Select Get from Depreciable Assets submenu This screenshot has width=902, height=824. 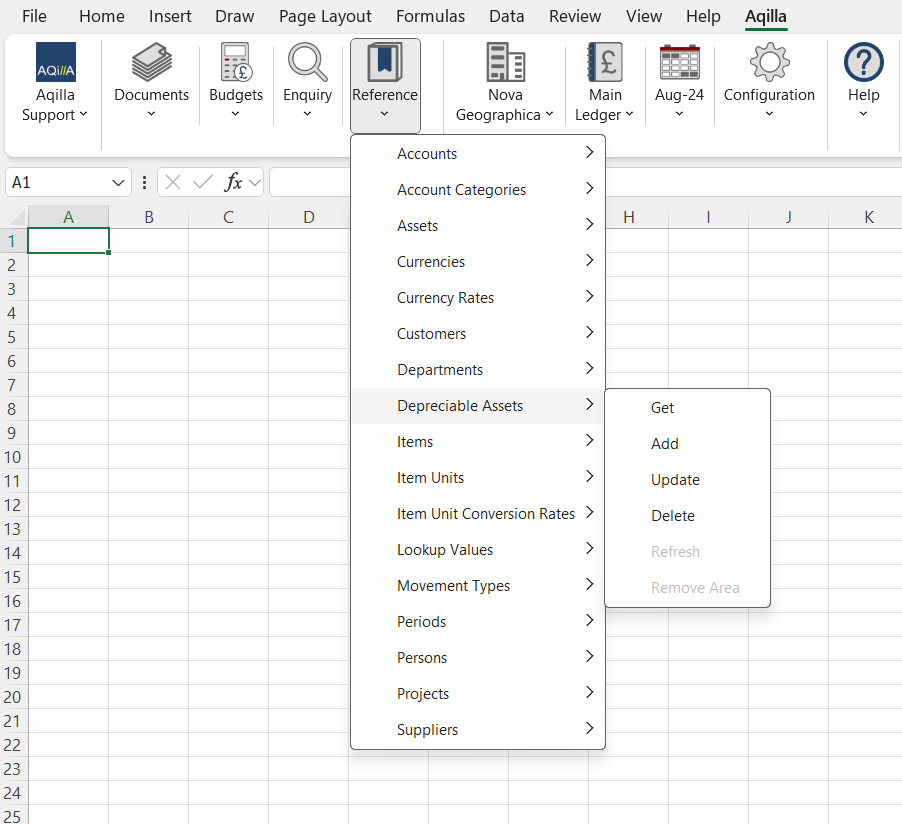[x=662, y=408]
